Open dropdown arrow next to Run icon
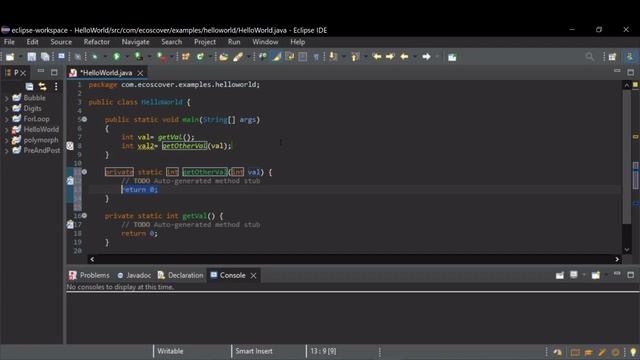The width and height of the screenshot is (640, 360). [x=127, y=57]
